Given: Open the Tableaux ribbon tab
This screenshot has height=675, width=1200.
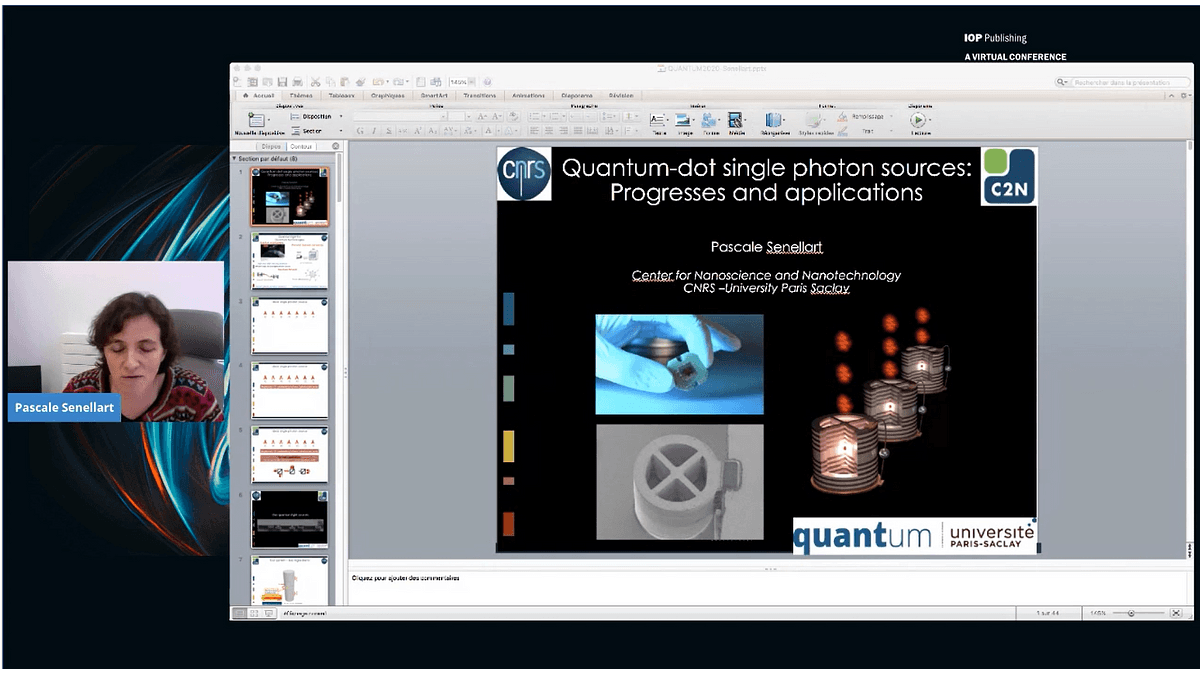Looking at the screenshot, I should coord(342,96).
